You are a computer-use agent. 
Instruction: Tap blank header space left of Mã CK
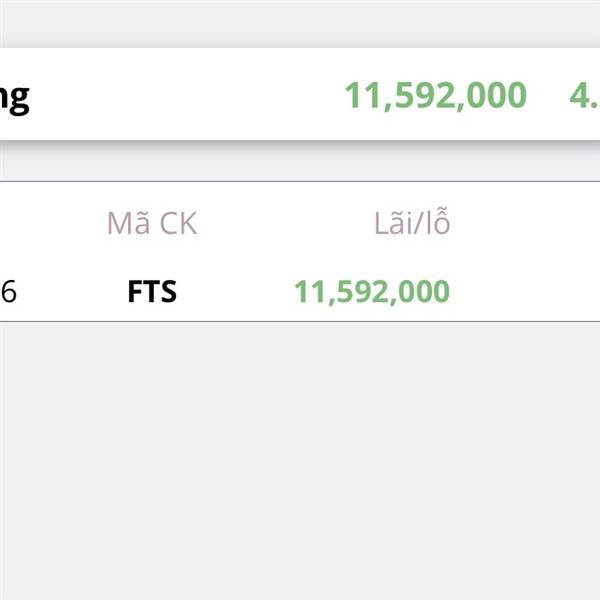click(50, 223)
